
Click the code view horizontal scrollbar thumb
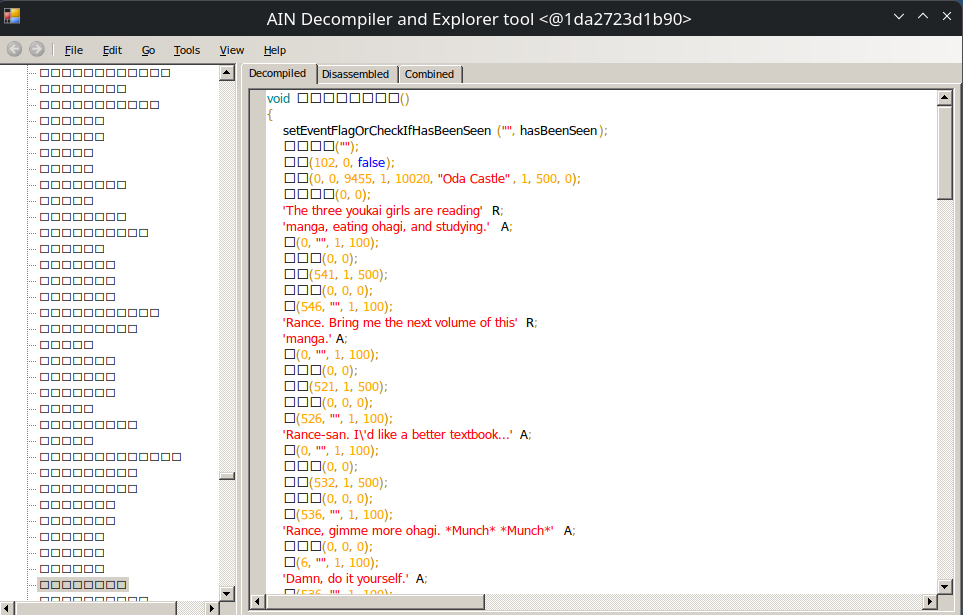click(375, 601)
